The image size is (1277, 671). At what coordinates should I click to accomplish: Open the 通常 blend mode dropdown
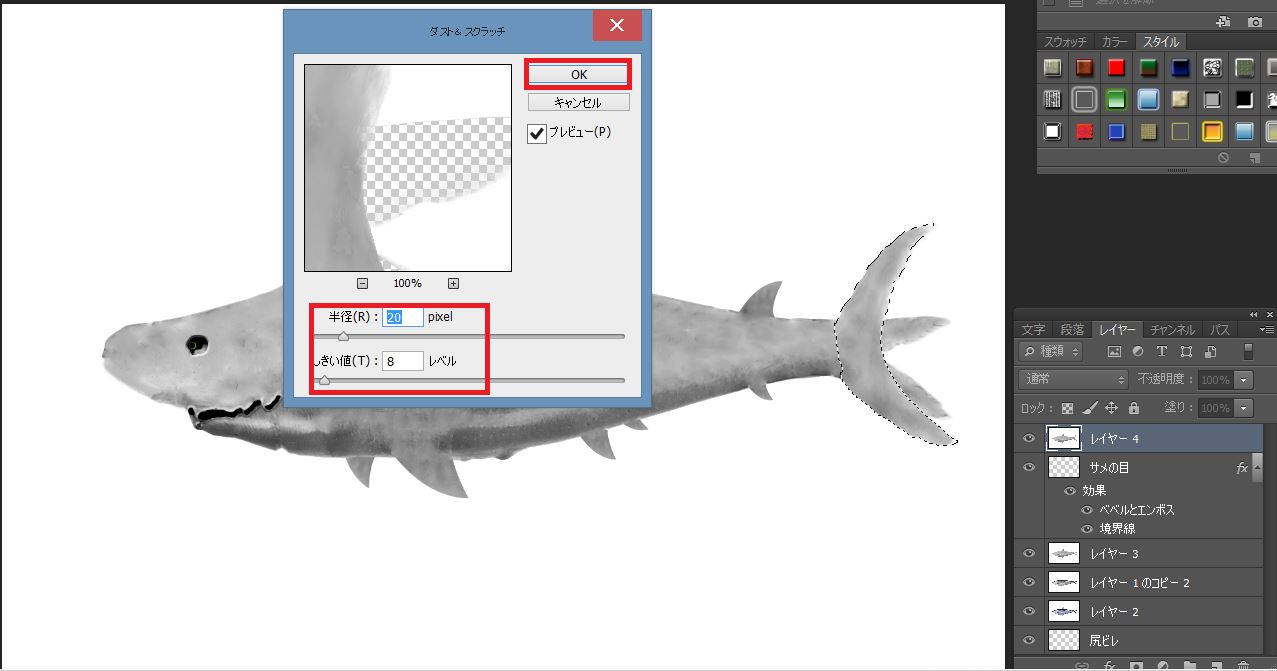click(1073, 380)
